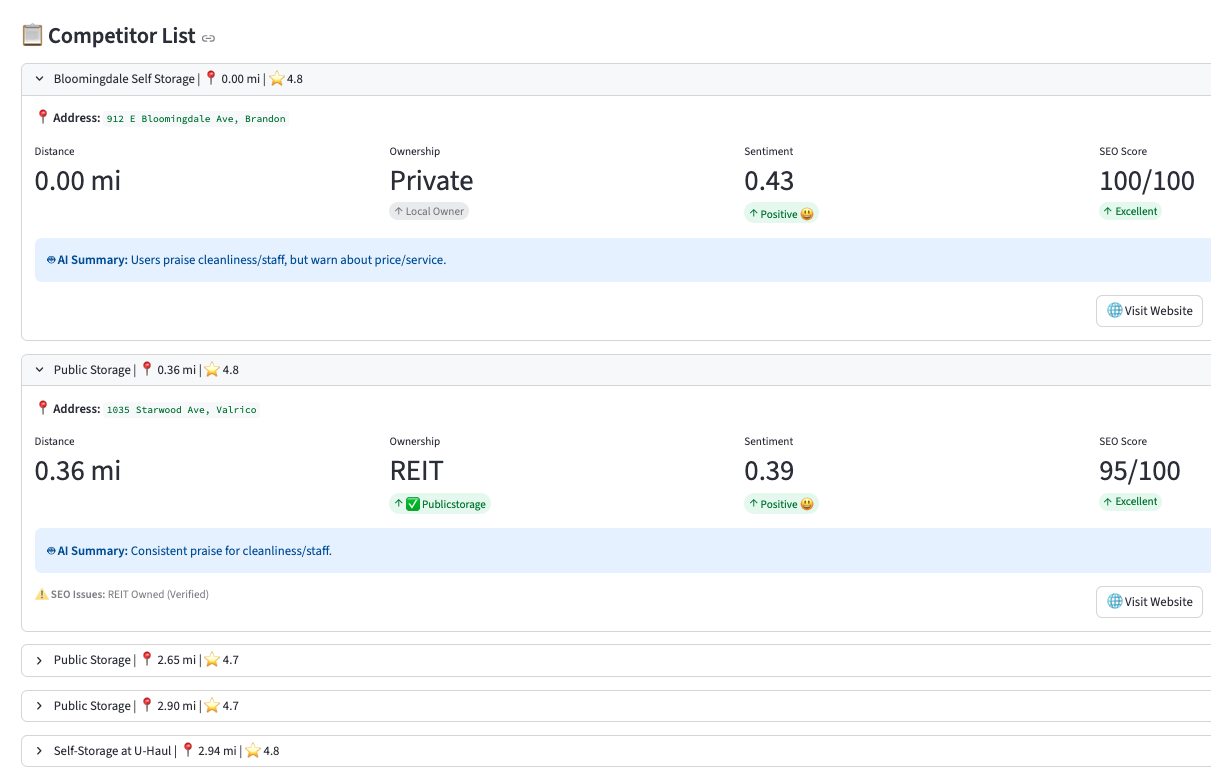Open the 1035 Starwood Ave address link

tap(179, 409)
